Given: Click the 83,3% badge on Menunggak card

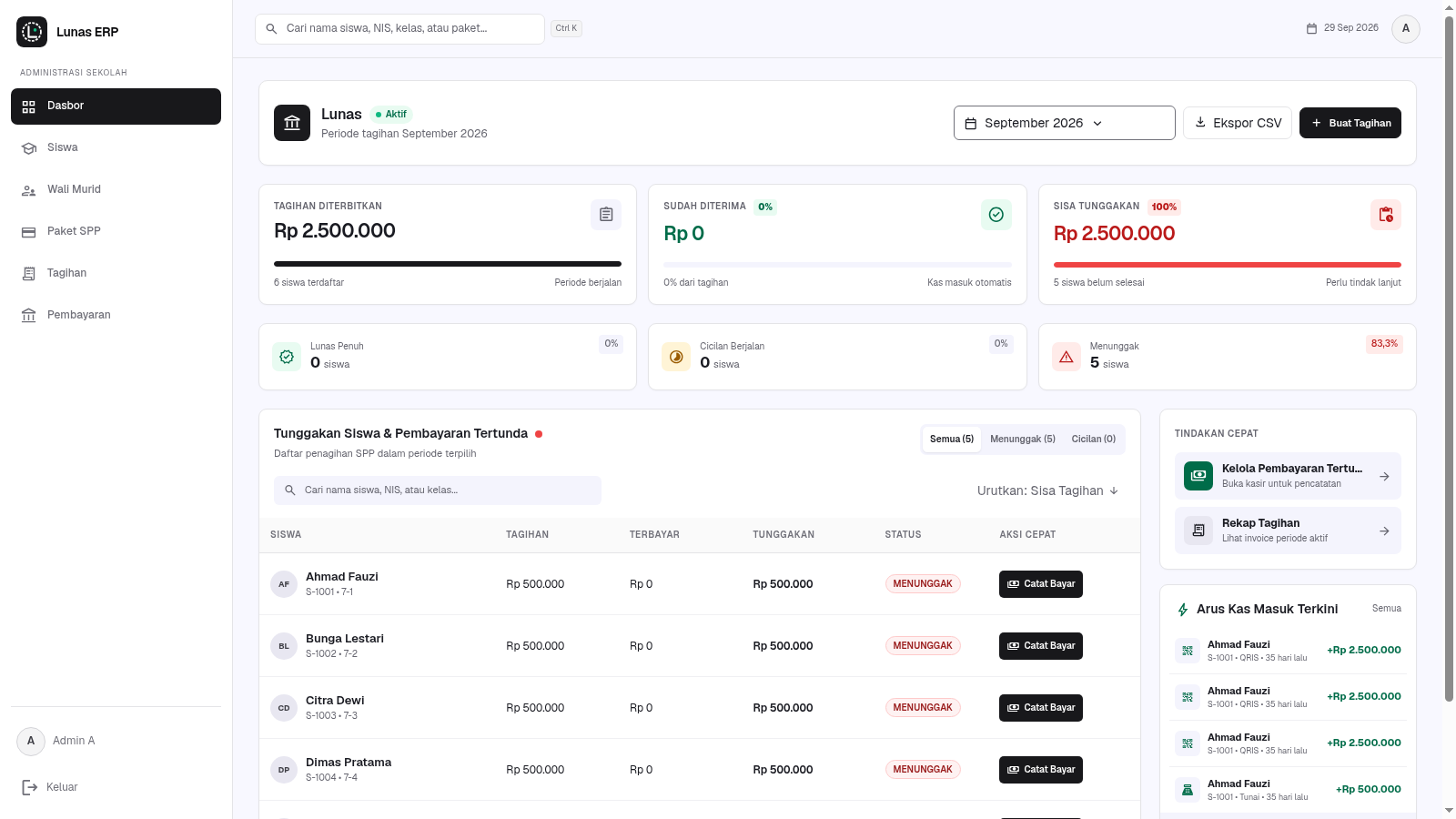Looking at the screenshot, I should [1384, 344].
